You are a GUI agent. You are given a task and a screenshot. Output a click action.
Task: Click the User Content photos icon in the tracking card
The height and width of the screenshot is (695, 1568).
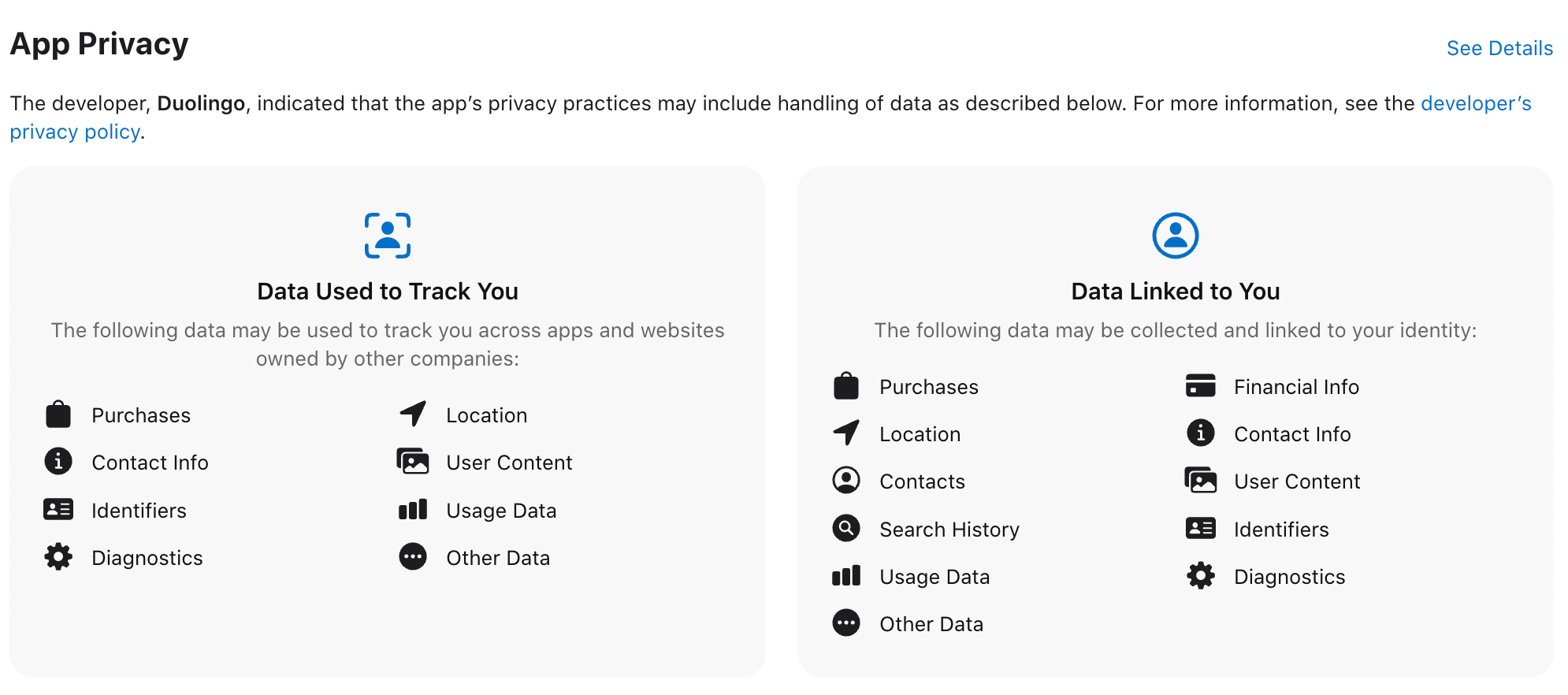(412, 463)
